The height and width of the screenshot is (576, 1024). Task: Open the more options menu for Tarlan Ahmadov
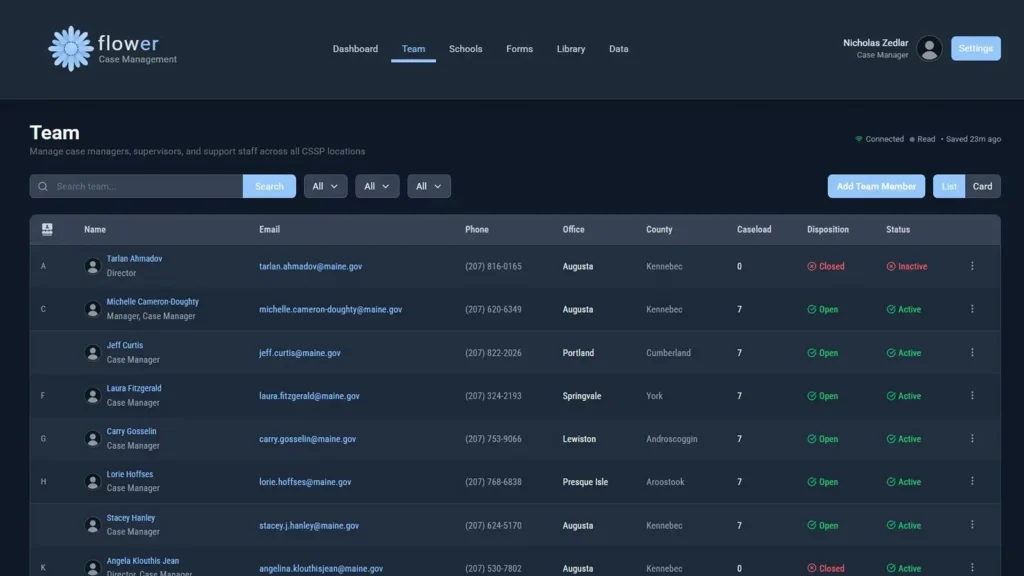tap(972, 266)
